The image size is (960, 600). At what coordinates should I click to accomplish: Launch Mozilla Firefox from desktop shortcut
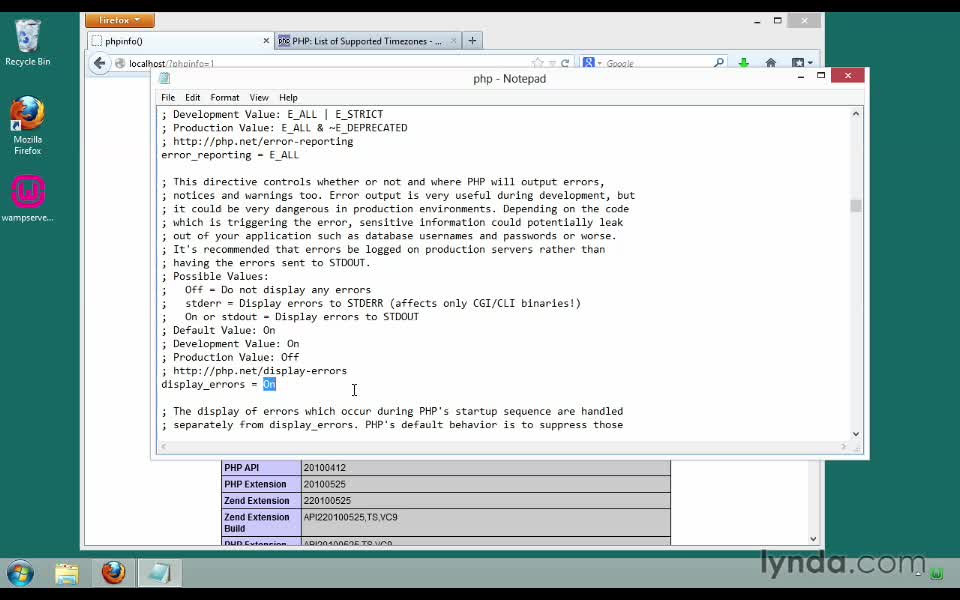[x=27, y=124]
